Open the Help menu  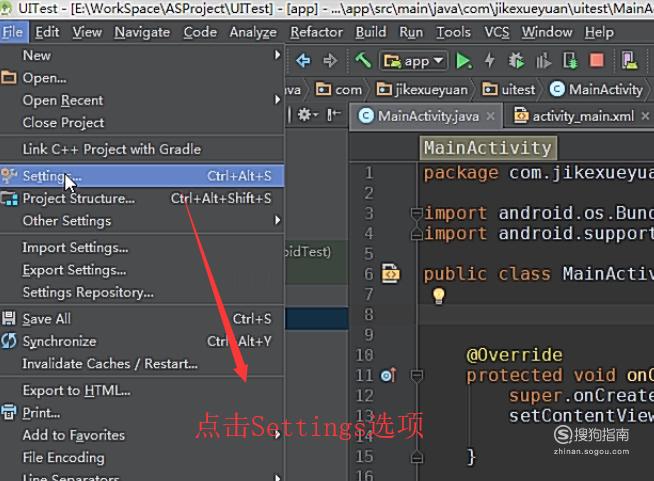[599, 32]
